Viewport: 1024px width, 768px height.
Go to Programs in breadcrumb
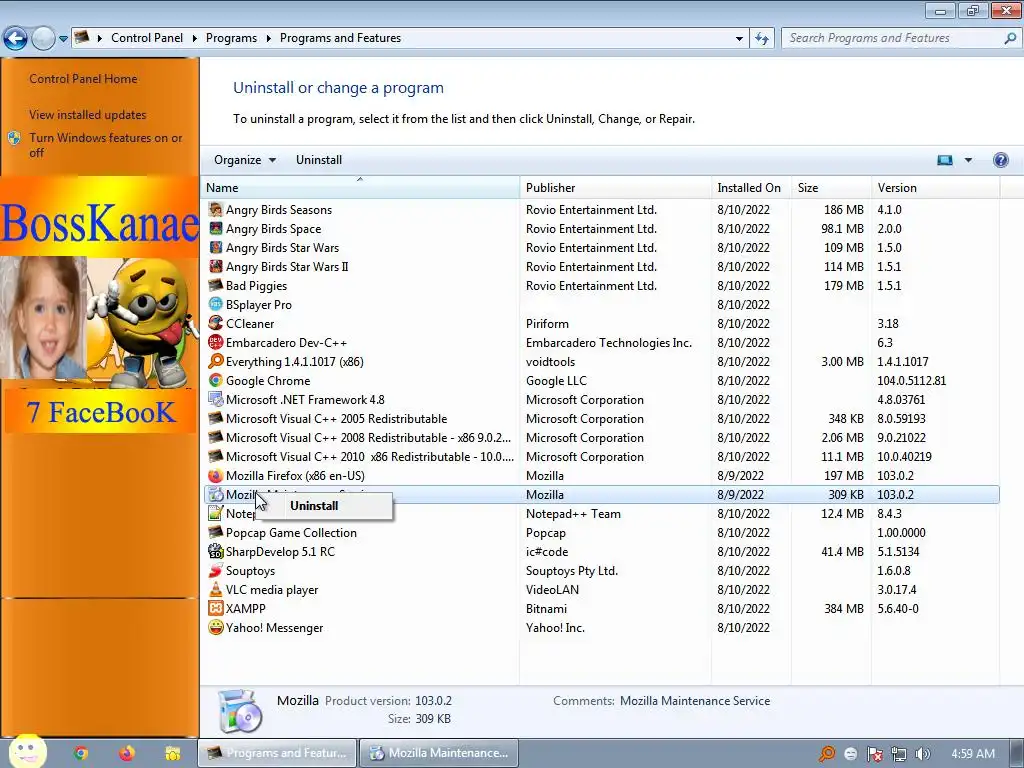click(x=231, y=38)
